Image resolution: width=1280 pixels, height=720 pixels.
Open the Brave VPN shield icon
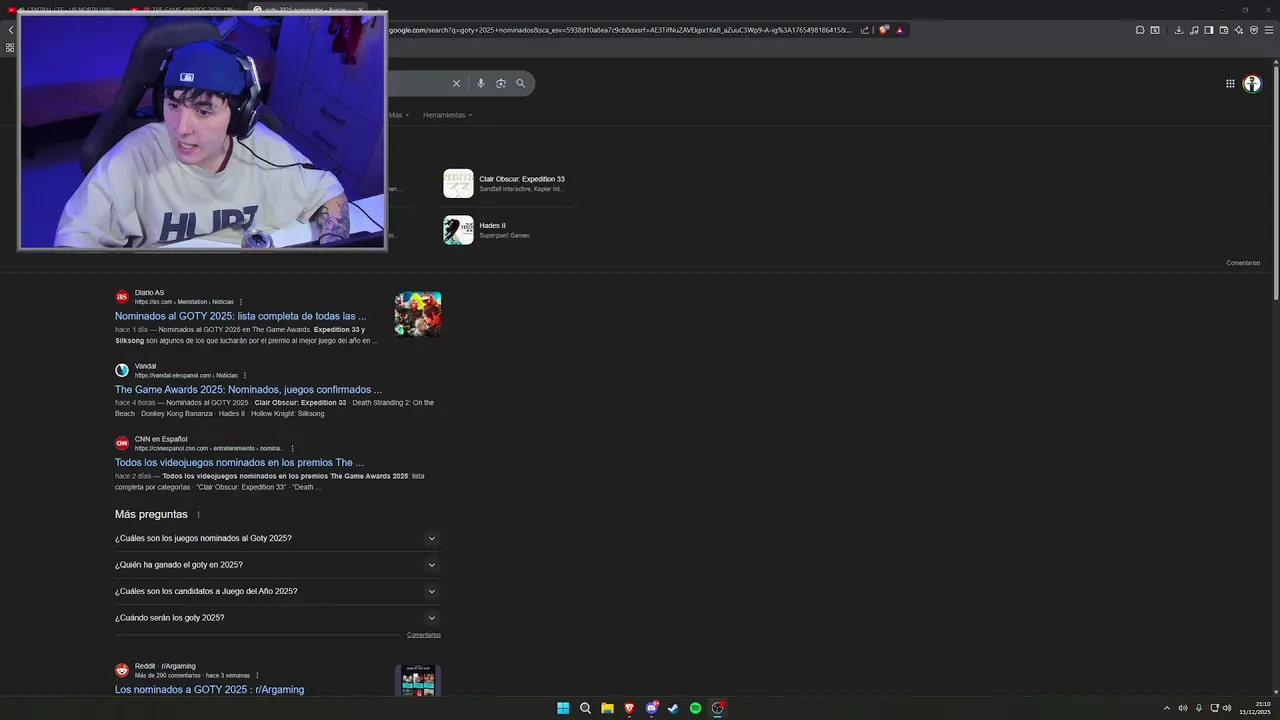(x=1254, y=30)
